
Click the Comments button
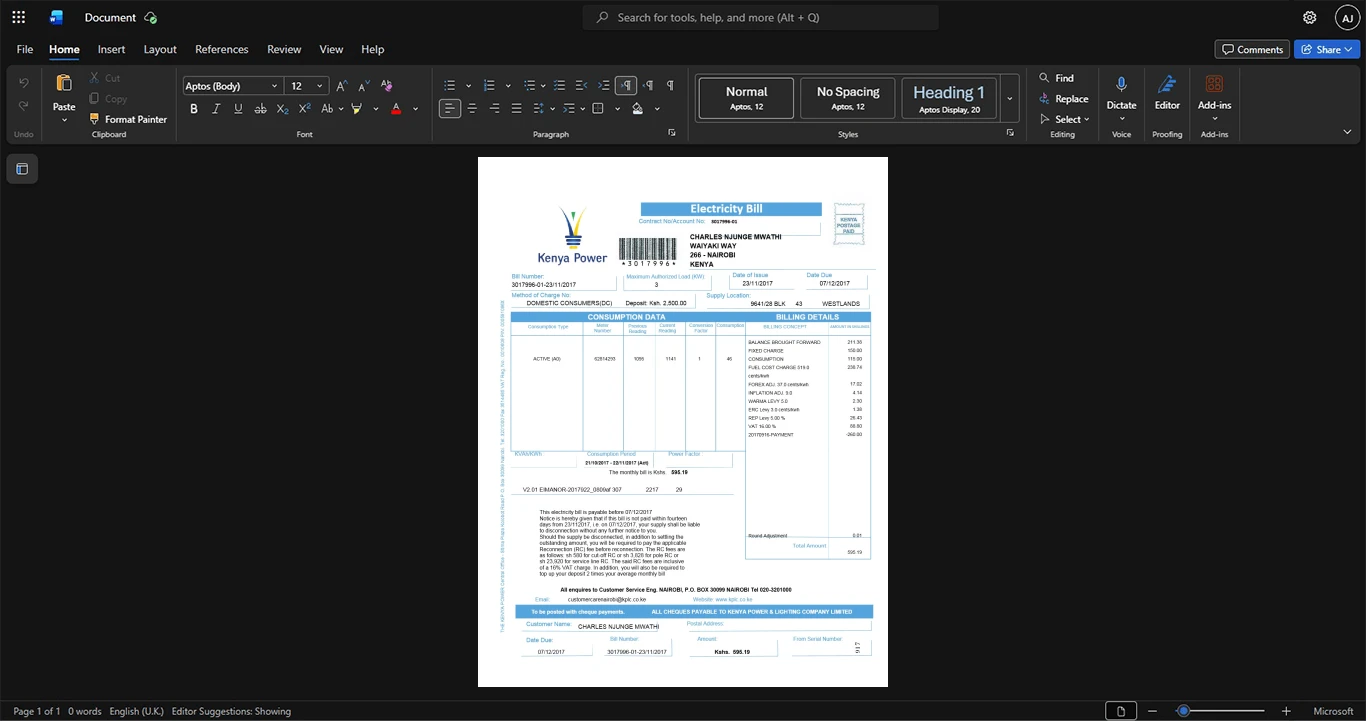[1252, 49]
